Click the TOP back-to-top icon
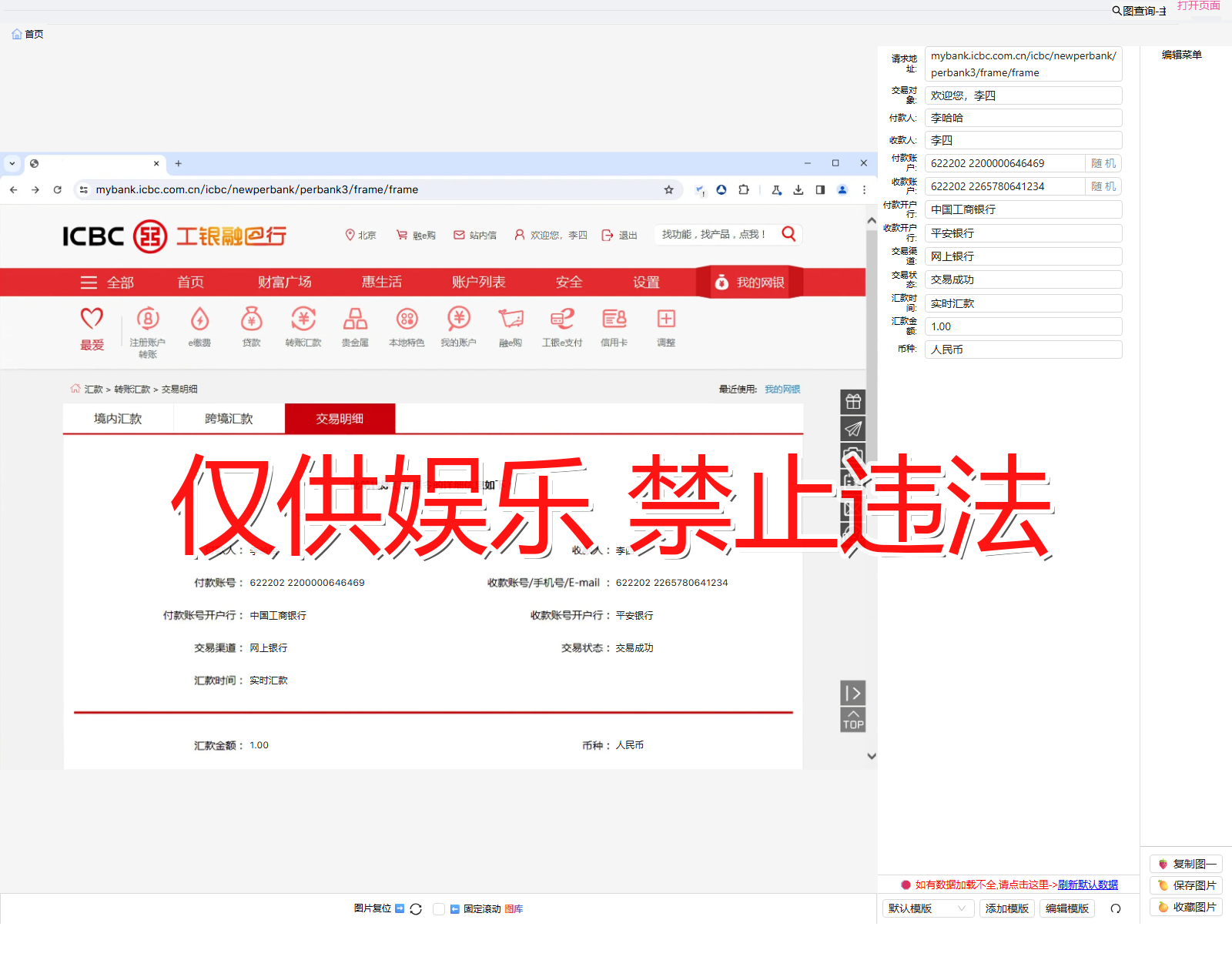Screen dimensions: 1232x970 click(x=852, y=719)
